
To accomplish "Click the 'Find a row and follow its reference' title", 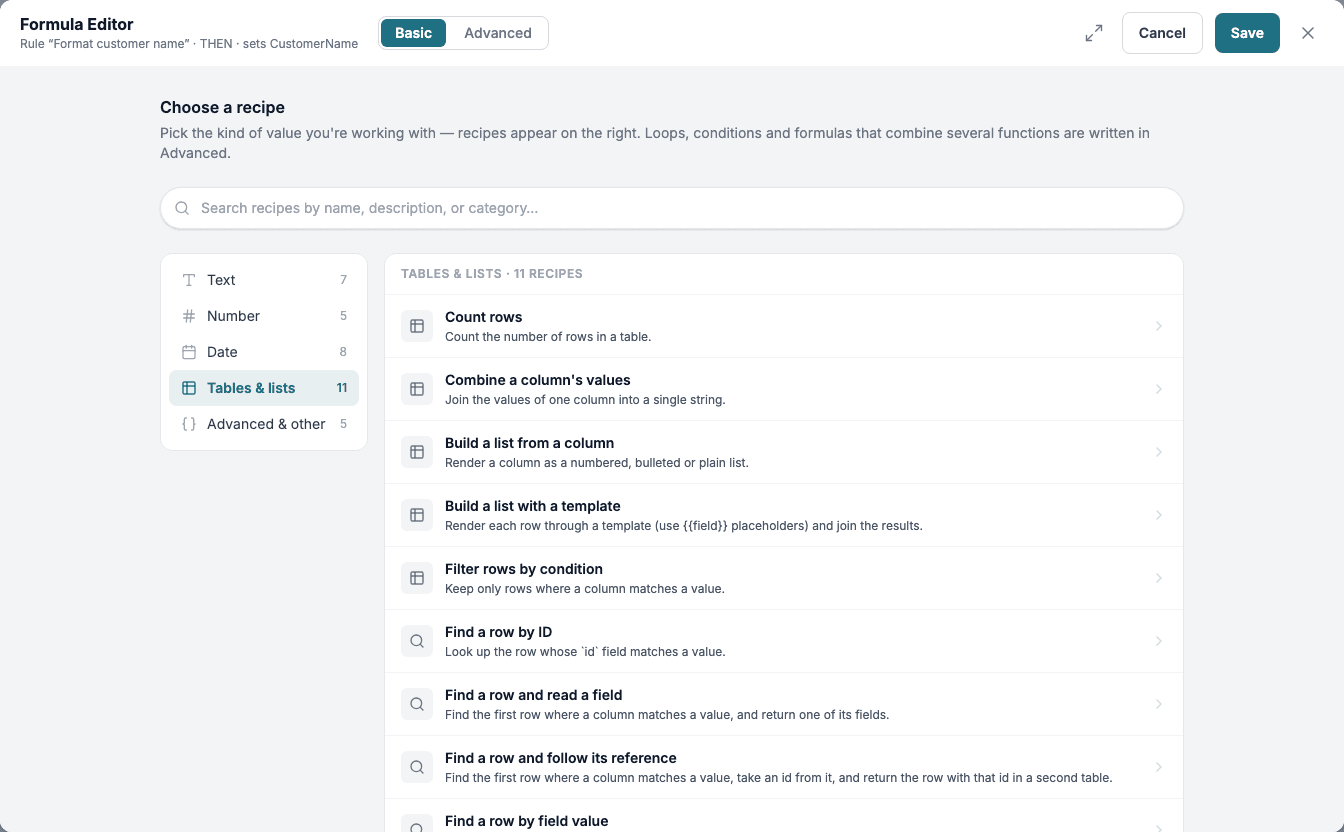I will tap(561, 758).
